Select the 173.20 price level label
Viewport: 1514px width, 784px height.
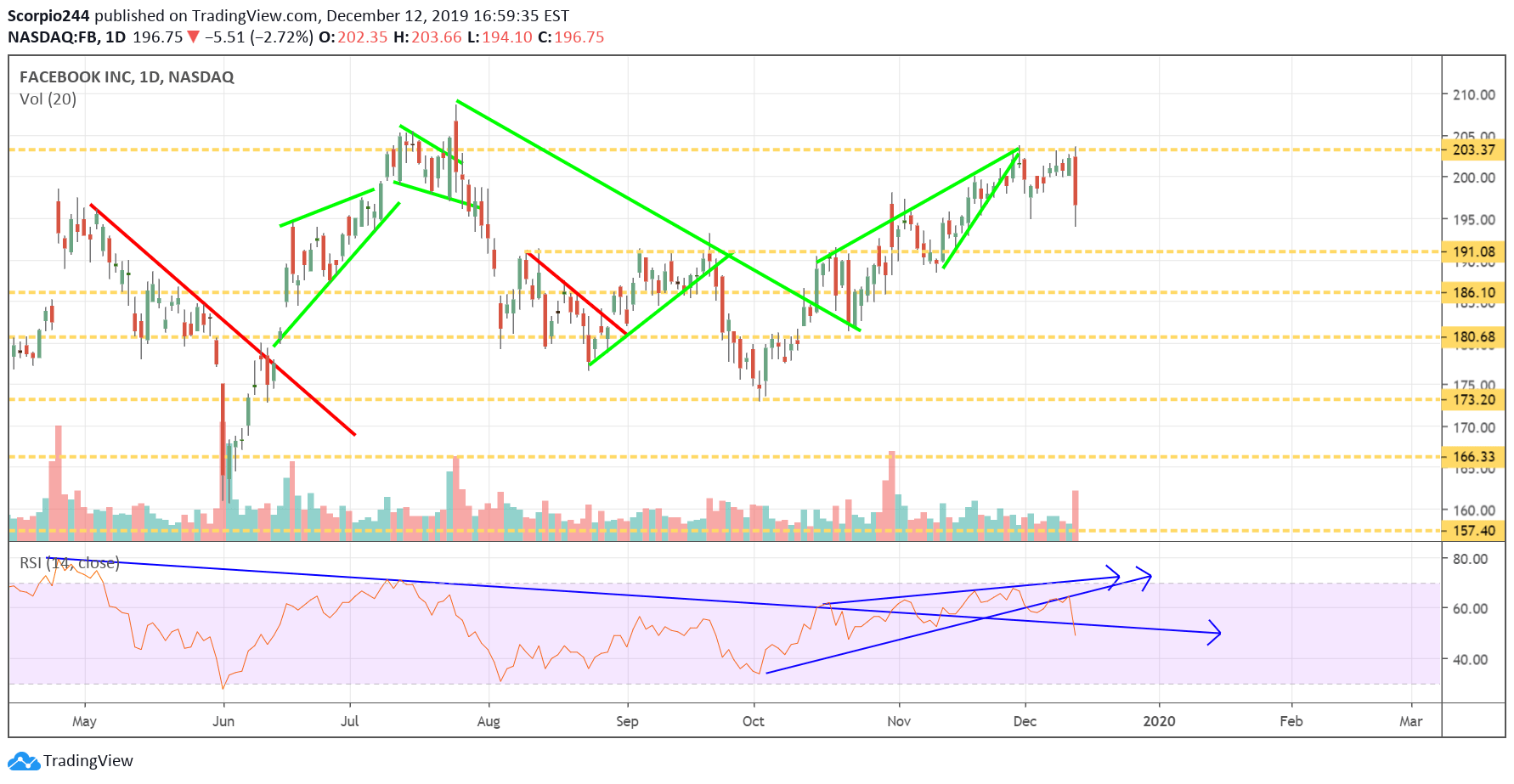(1473, 399)
